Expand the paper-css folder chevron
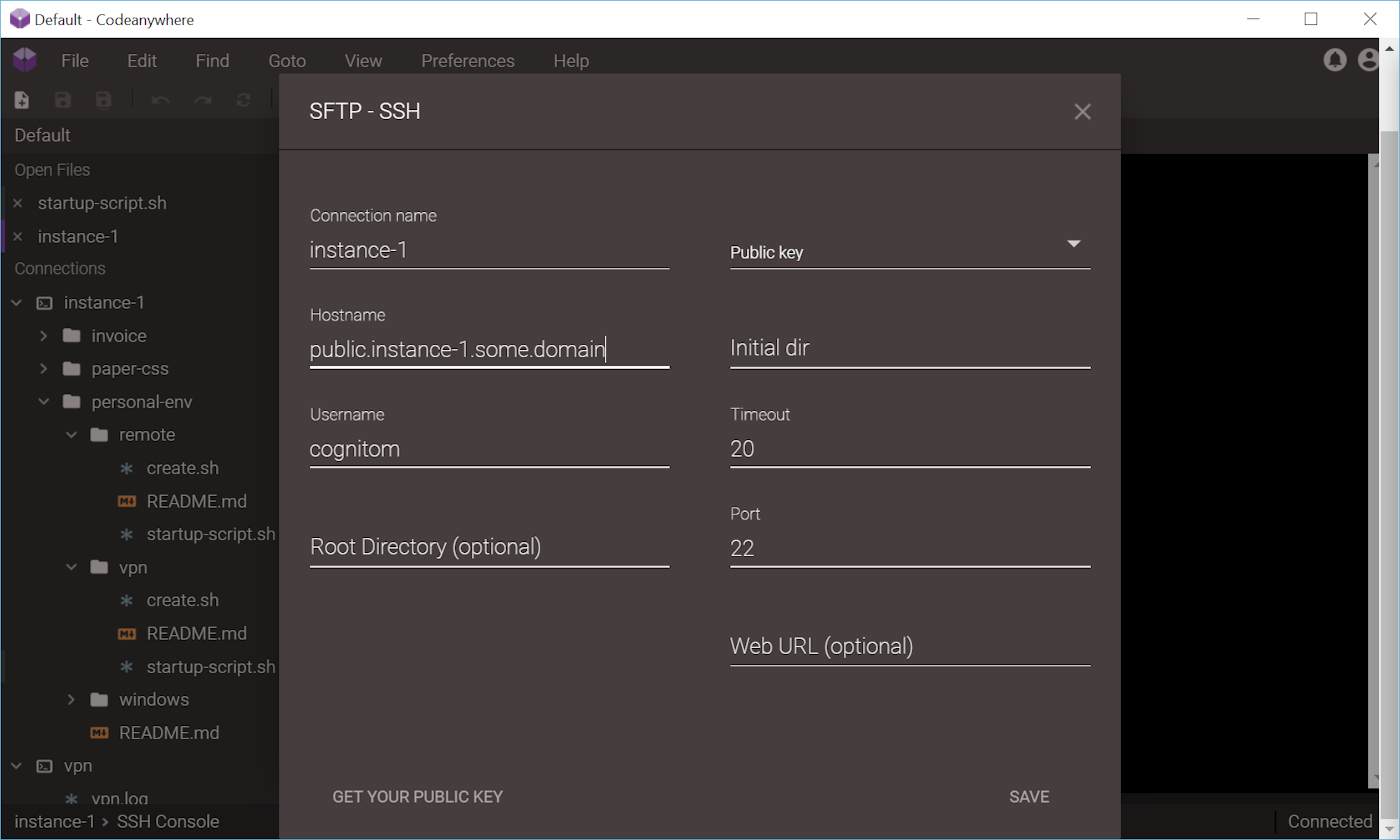Viewport: 1400px width, 840px height. 44,369
